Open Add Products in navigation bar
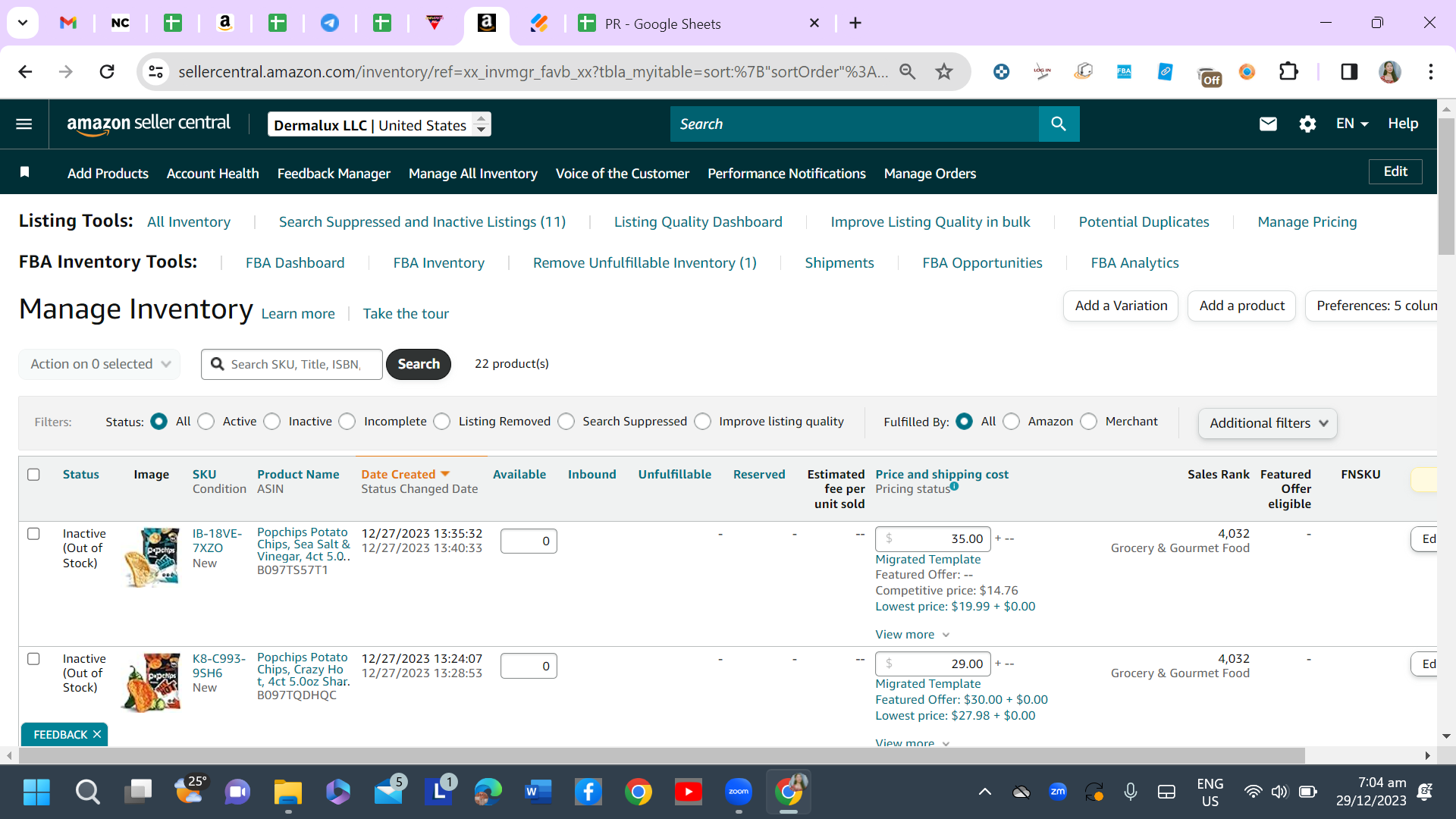Screen dimensions: 1456x819 (x=108, y=174)
